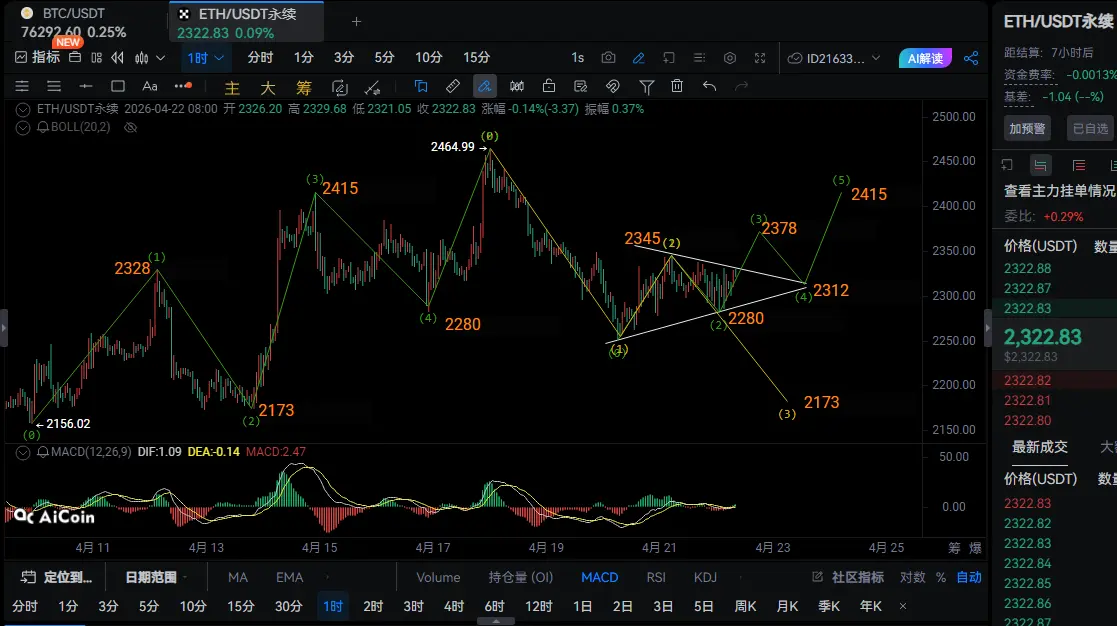Click the blue bookmark drawing icon

pyautogui.click(x=421, y=86)
